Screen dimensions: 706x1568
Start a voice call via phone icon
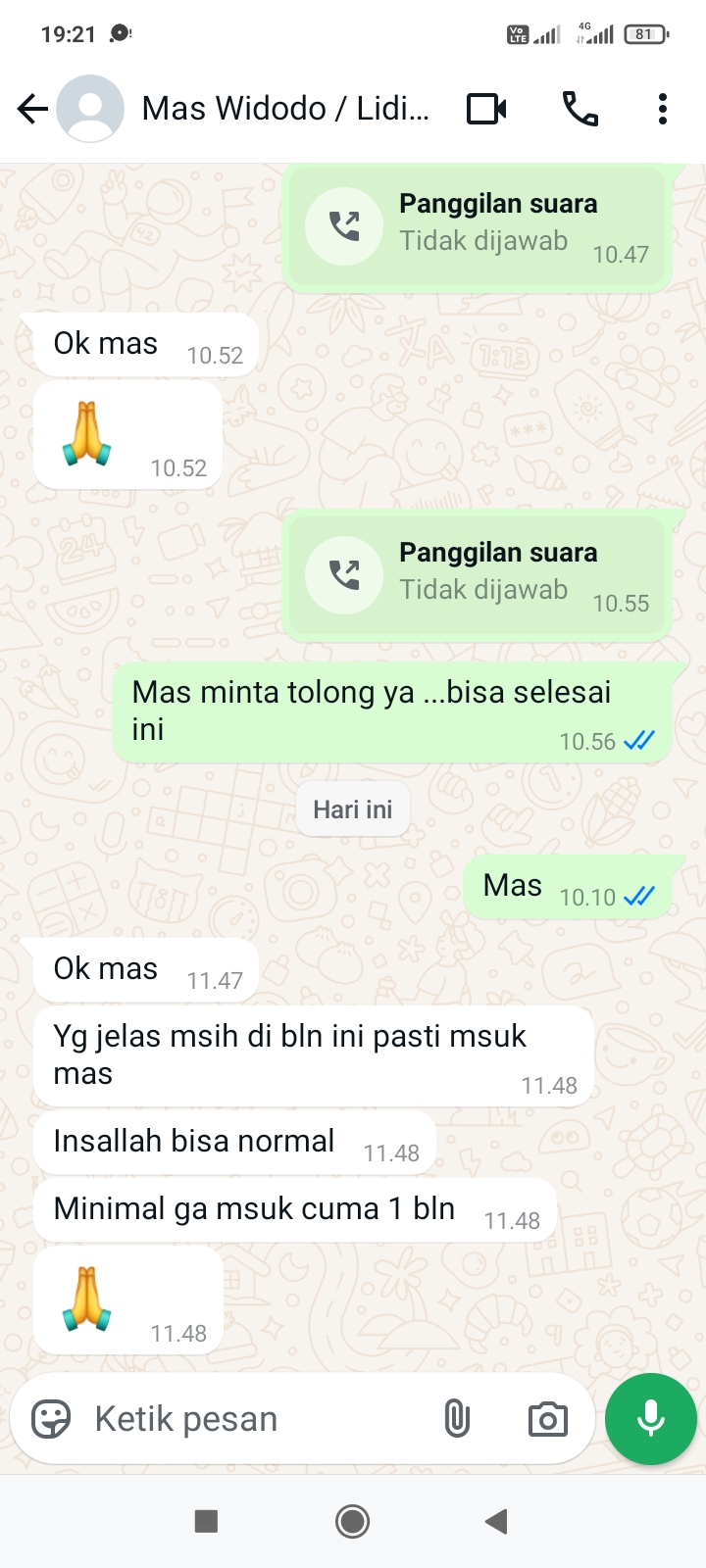(580, 109)
